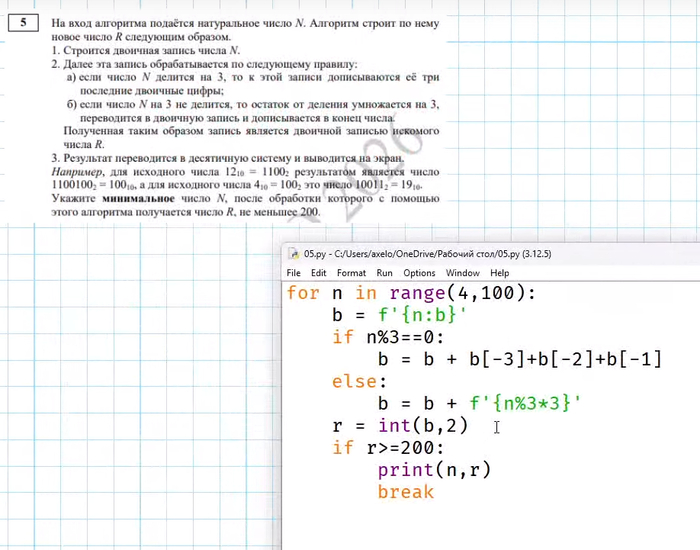Open the Format menu
The width and height of the screenshot is (700, 550).
click(351, 273)
